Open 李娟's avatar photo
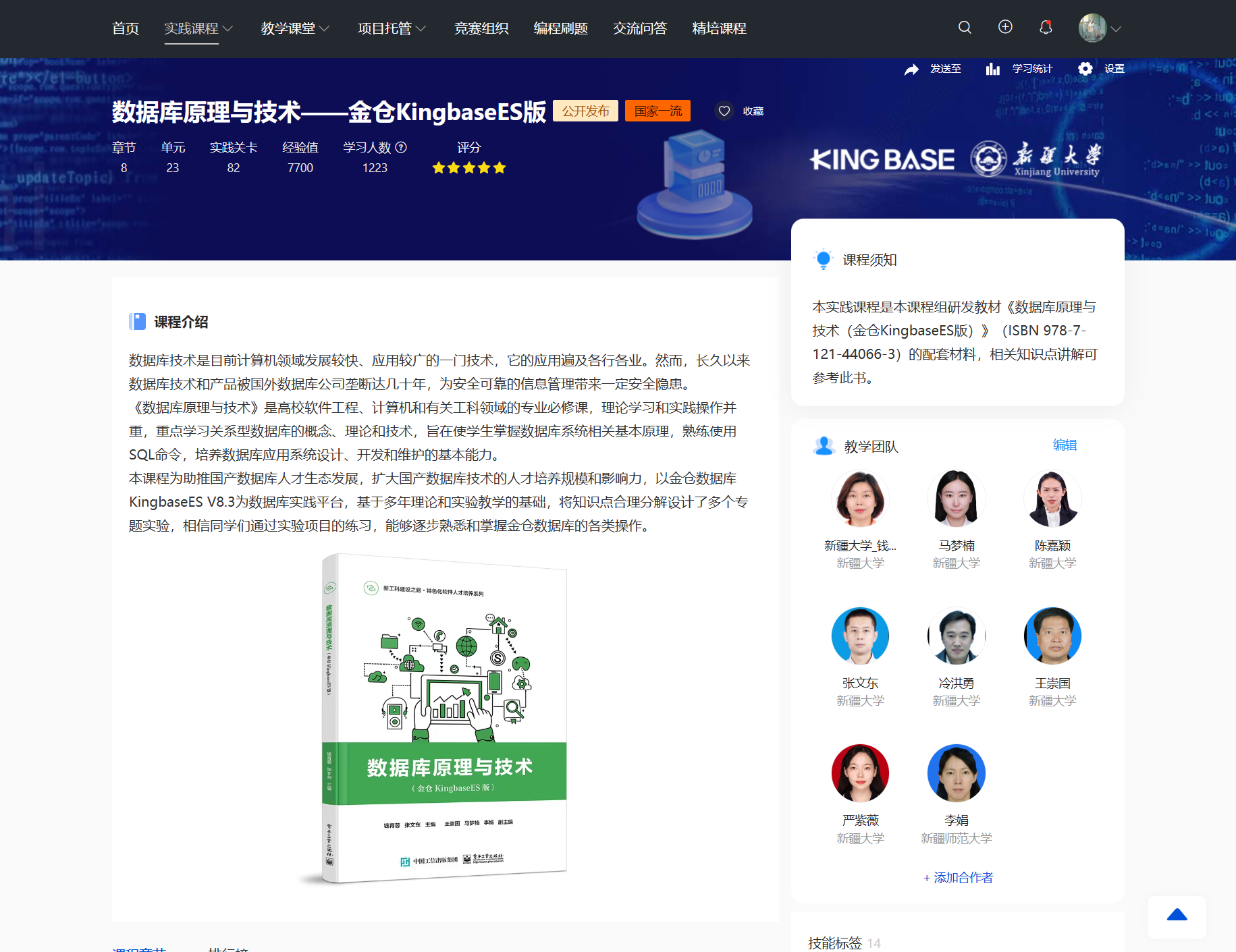1236x952 pixels. [x=957, y=773]
